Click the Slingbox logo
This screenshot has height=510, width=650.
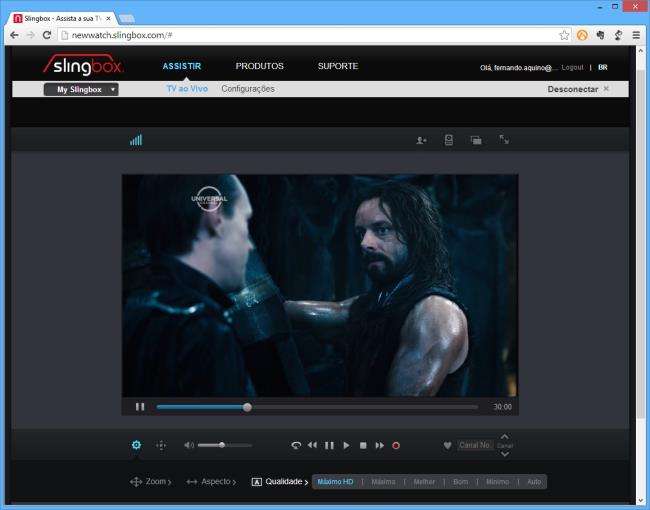pos(83,66)
